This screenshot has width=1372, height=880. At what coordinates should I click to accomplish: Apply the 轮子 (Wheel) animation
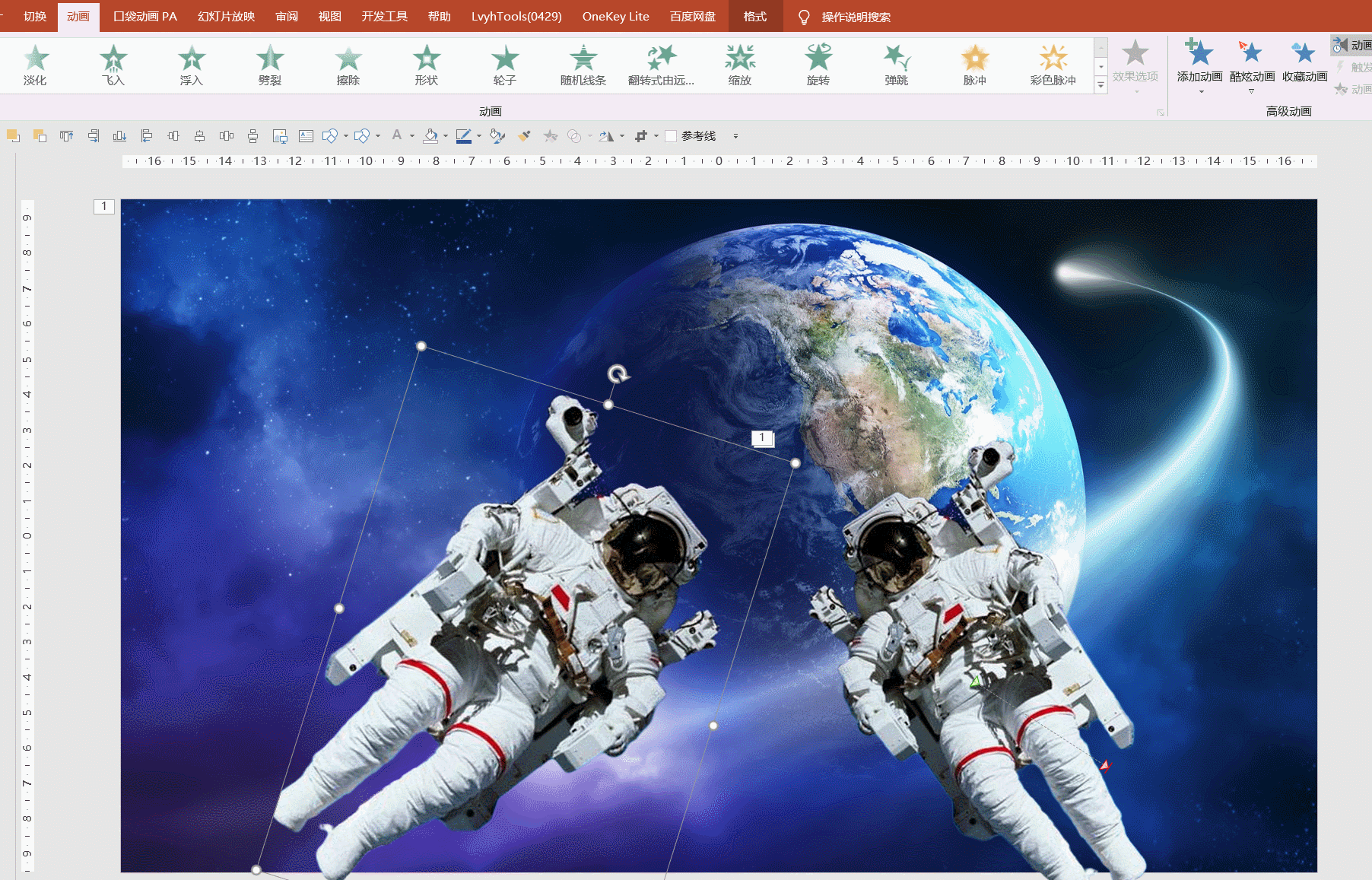[x=505, y=65]
